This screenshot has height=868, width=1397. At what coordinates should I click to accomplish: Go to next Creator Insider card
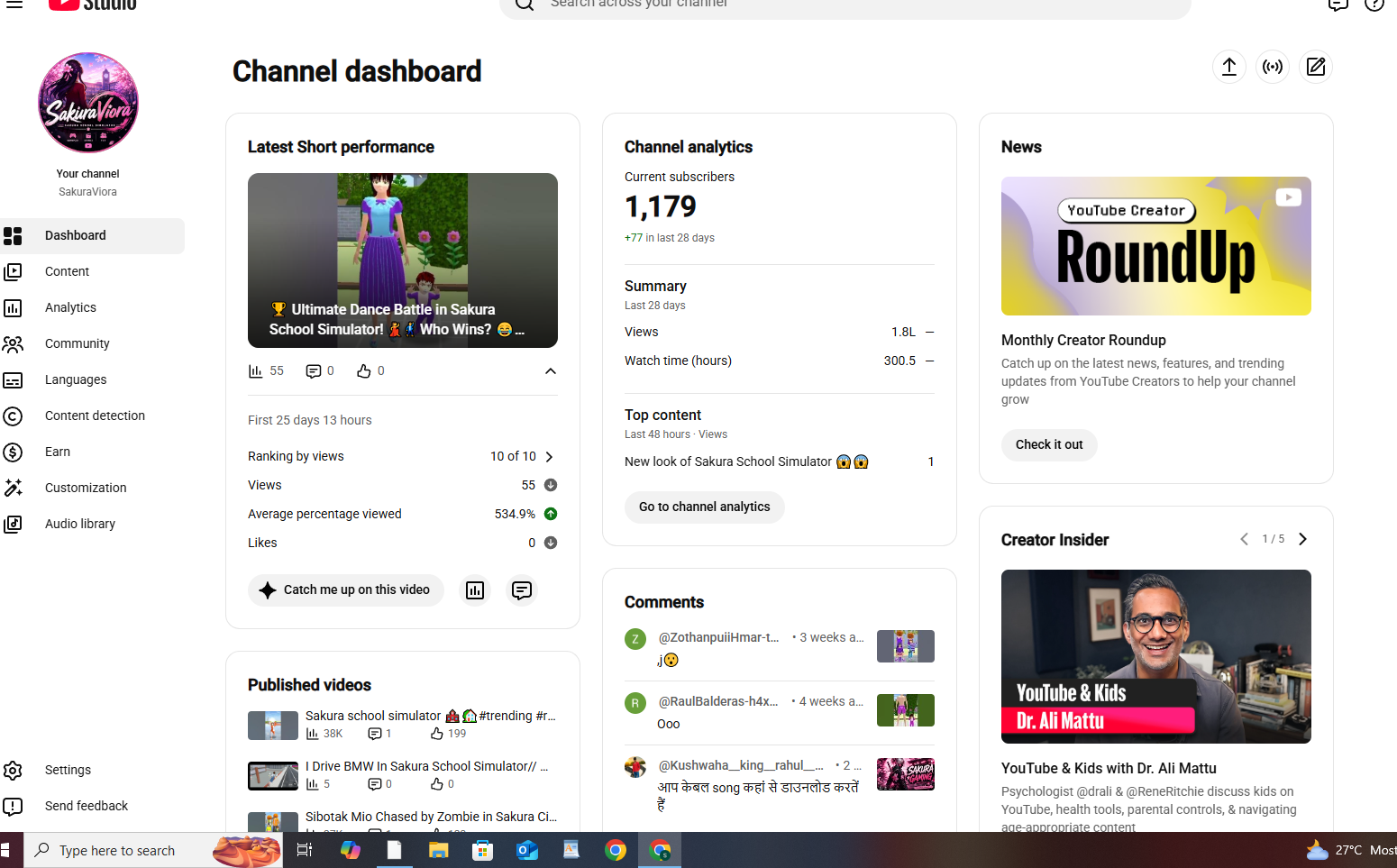coord(1302,539)
